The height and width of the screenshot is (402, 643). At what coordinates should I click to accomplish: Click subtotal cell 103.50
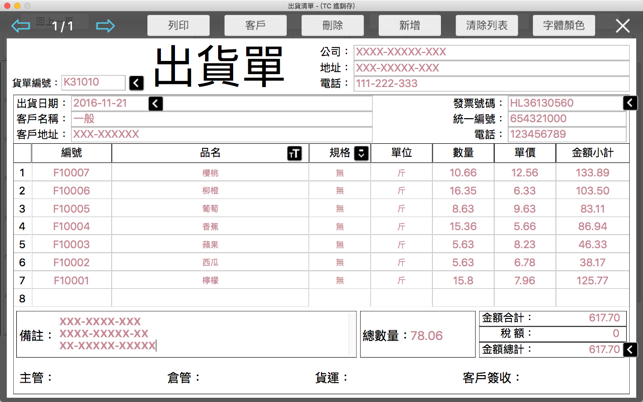pyautogui.click(x=593, y=191)
